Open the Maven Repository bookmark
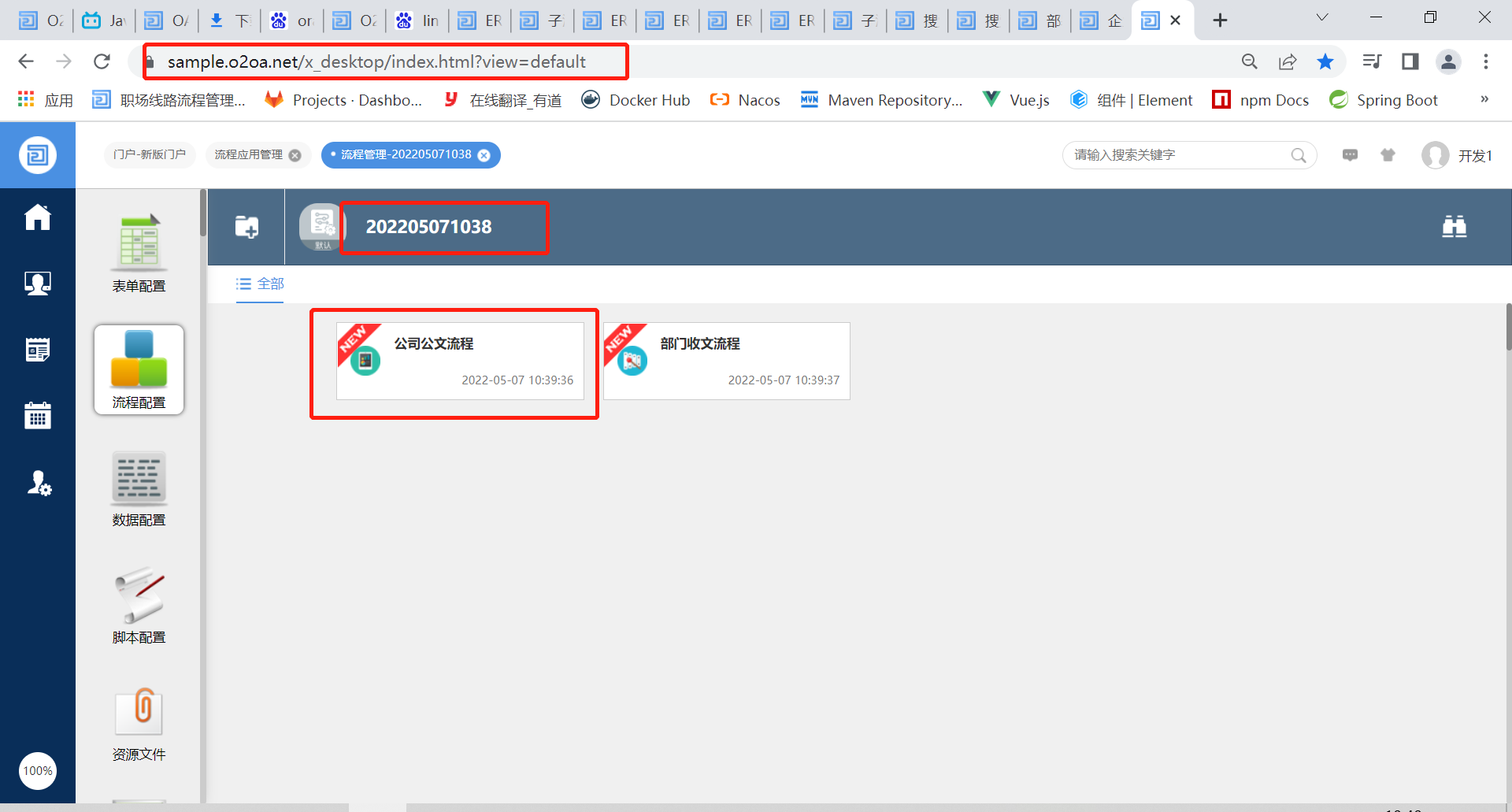The width and height of the screenshot is (1512, 812). [x=881, y=100]
